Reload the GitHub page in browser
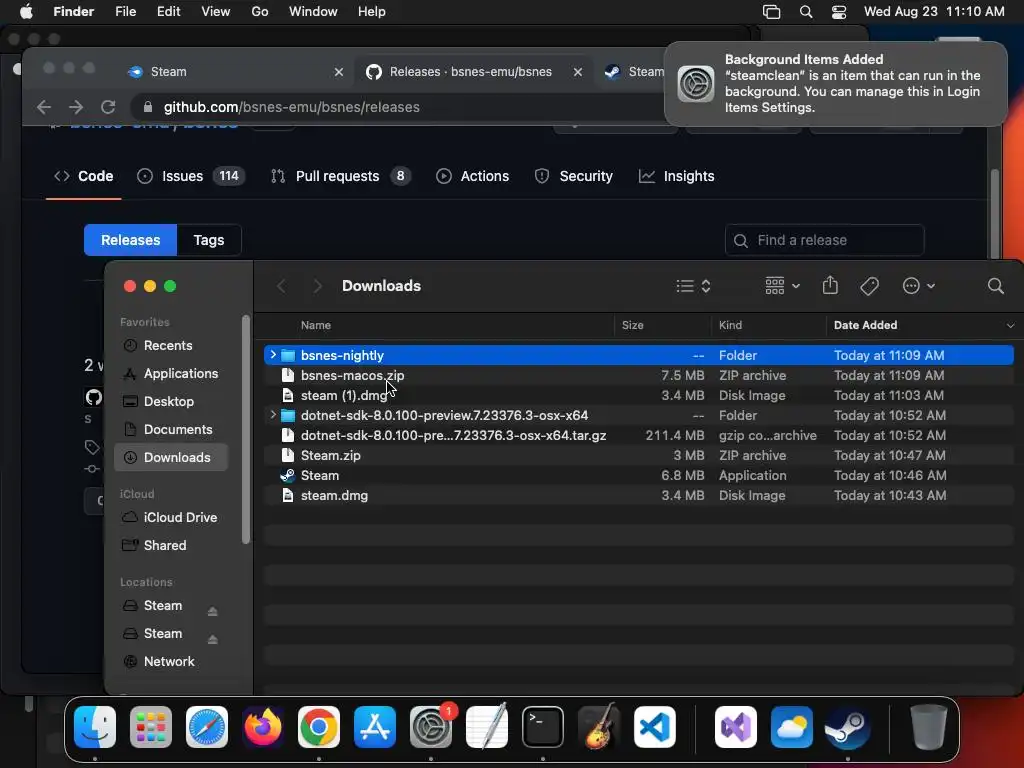Viewport: 1024px width, 768px height. pos(108,107)
